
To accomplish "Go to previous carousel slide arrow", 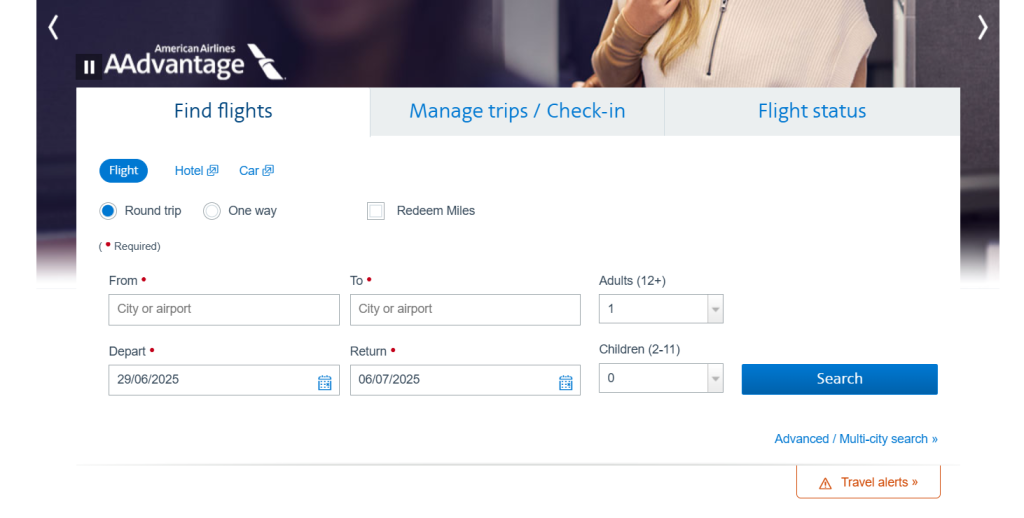I will pos(53,27).
